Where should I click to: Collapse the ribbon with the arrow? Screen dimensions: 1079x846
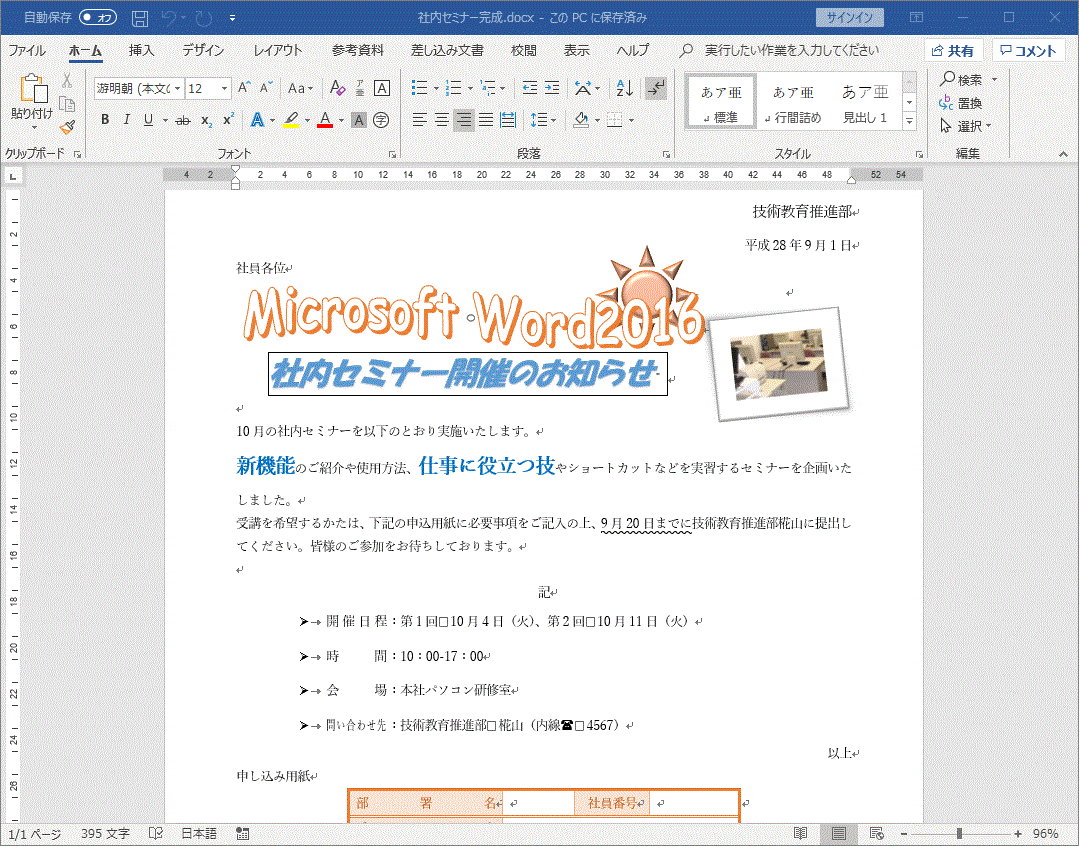[1064, 154]
